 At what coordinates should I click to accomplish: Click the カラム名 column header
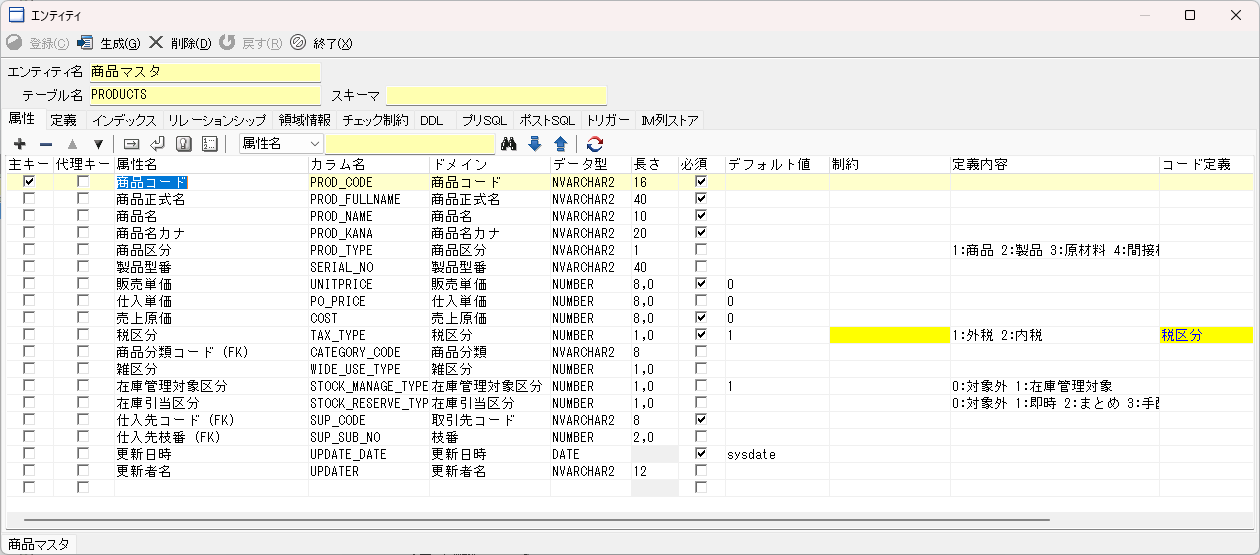coord(368,164)
